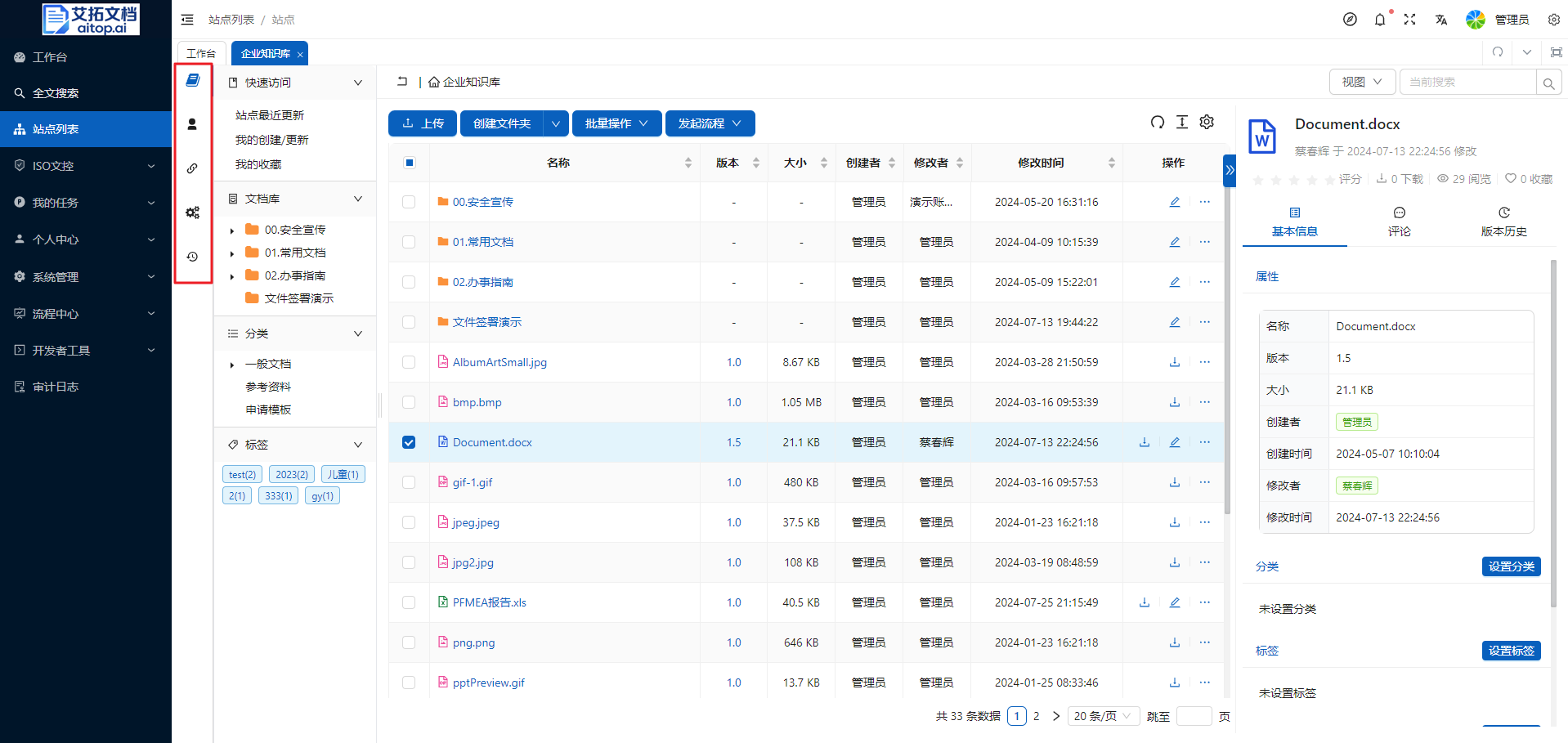
Task: Click the notification bell icon
Action: click(1380, 20)
